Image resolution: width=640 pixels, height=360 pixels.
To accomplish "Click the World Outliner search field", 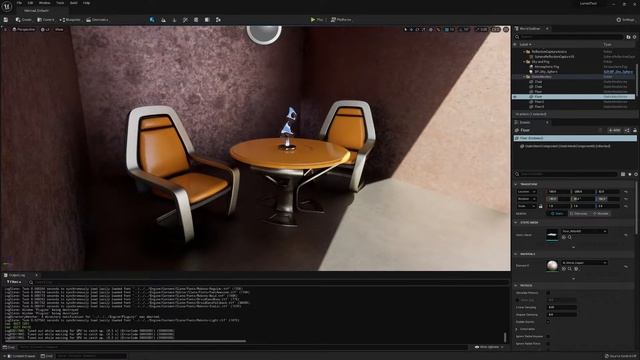I will [x=568, y=37].
